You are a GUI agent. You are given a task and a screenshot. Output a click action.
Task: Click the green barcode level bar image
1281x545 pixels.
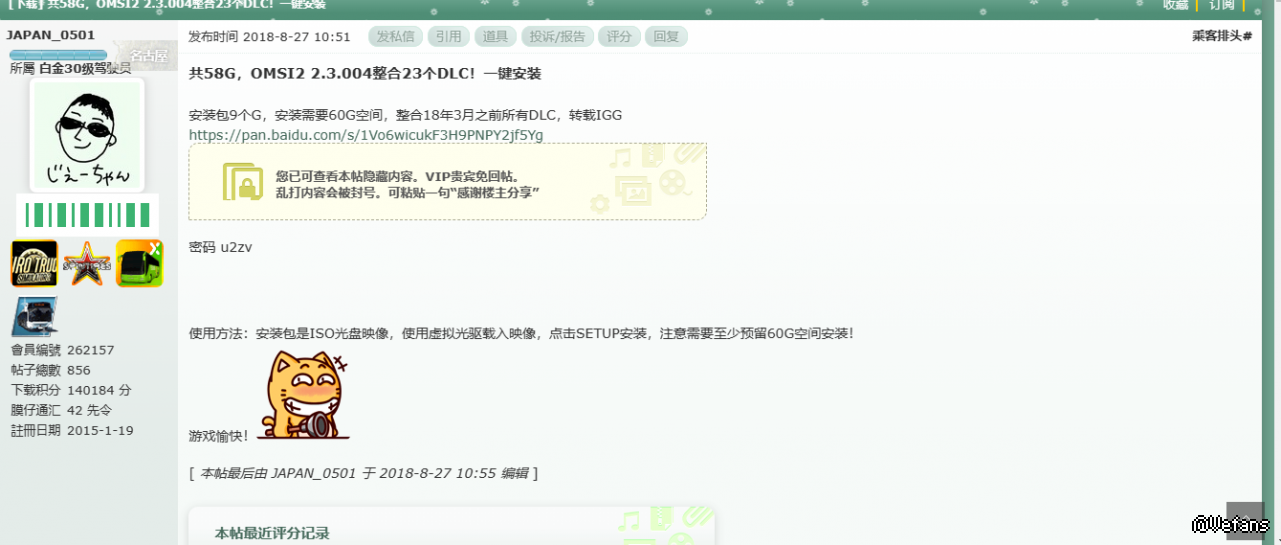point(87,215)
